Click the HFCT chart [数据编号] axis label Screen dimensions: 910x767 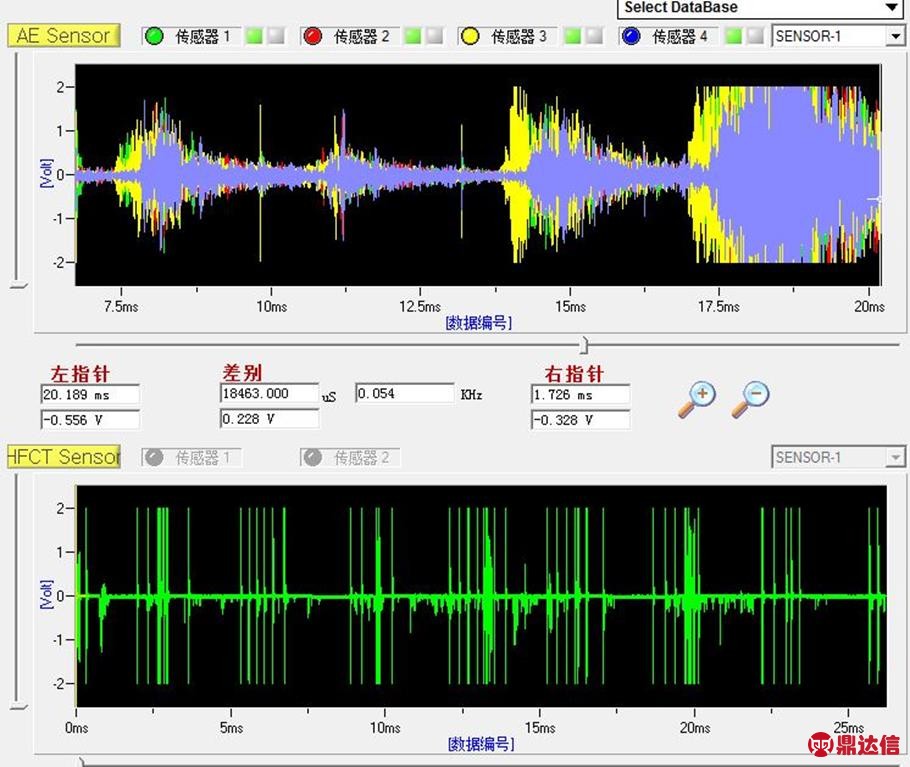tap(481, 743)
